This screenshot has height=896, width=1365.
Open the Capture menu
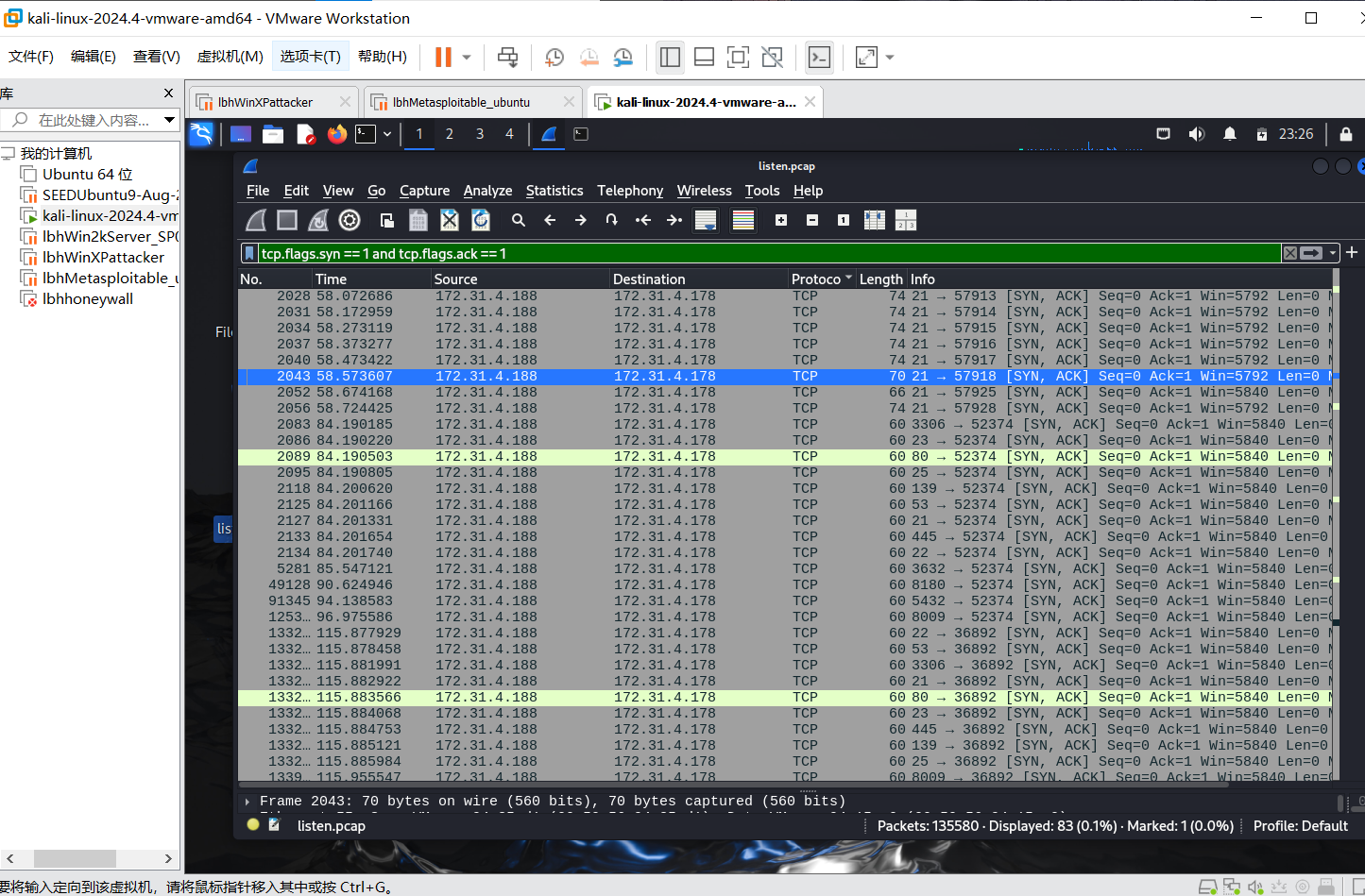click(x=424, y=191)
